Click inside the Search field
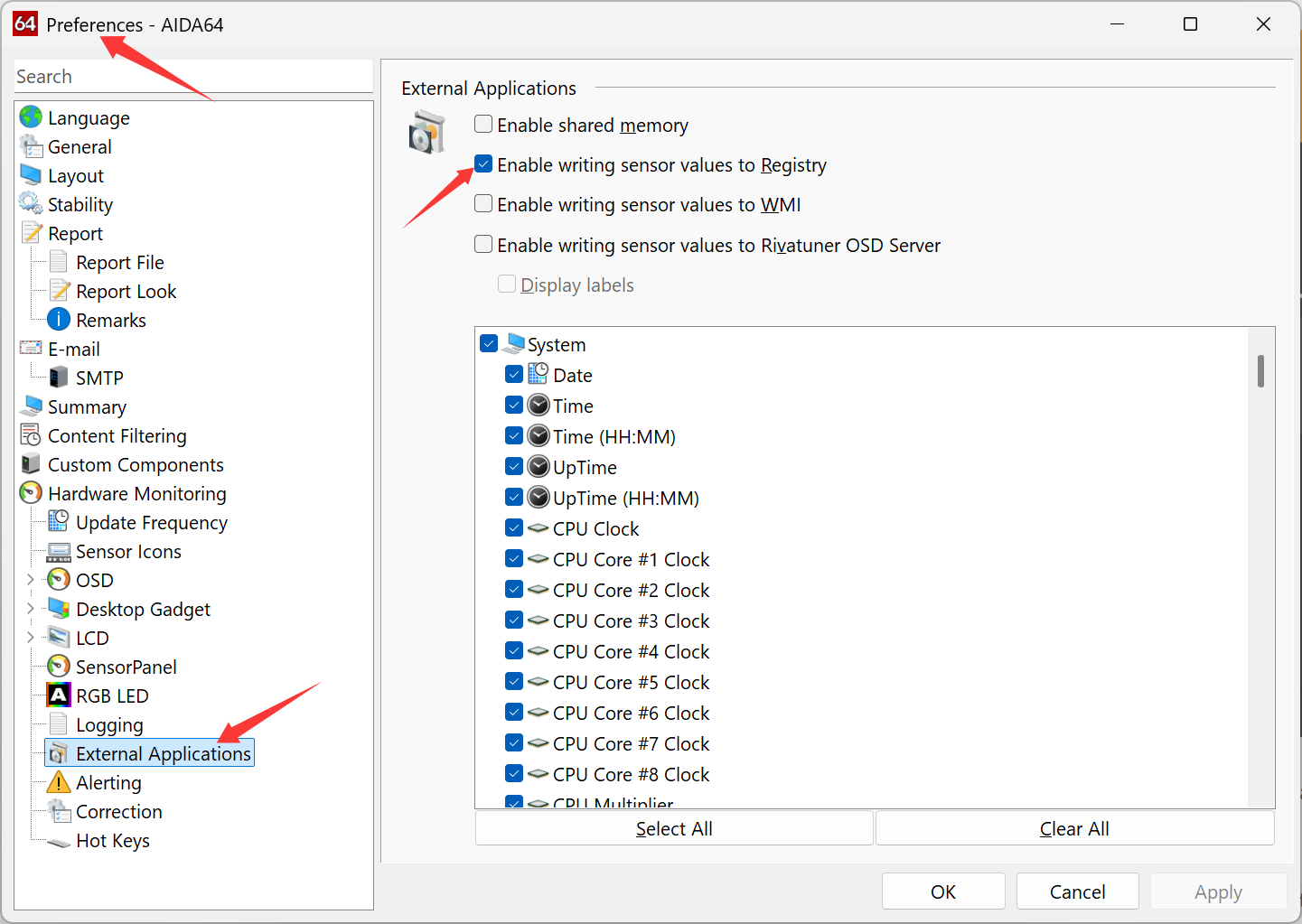This screenshot has height=924, width=1302. pyautogui.click(x=193, y=77)
